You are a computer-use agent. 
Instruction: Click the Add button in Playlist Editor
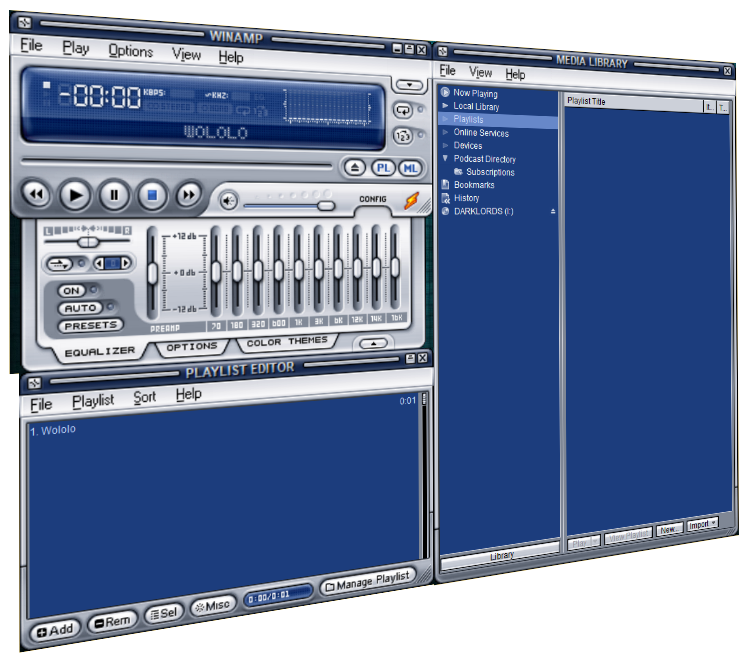[x=56, y=630]
